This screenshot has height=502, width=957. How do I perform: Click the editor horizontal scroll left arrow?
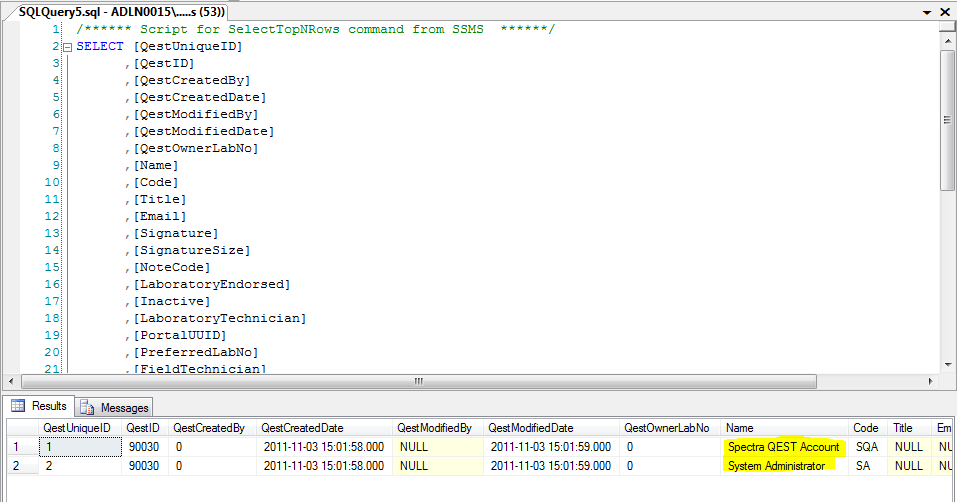coord(10,382)
